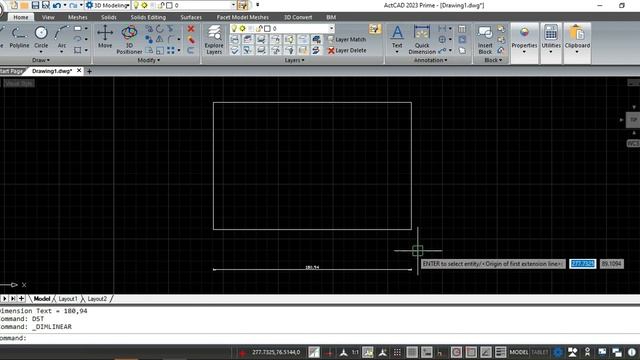The height and width of the screenshot is (360, 640).
Task: Click the Save icon in quick access toolbar
Action: [35, 5]
